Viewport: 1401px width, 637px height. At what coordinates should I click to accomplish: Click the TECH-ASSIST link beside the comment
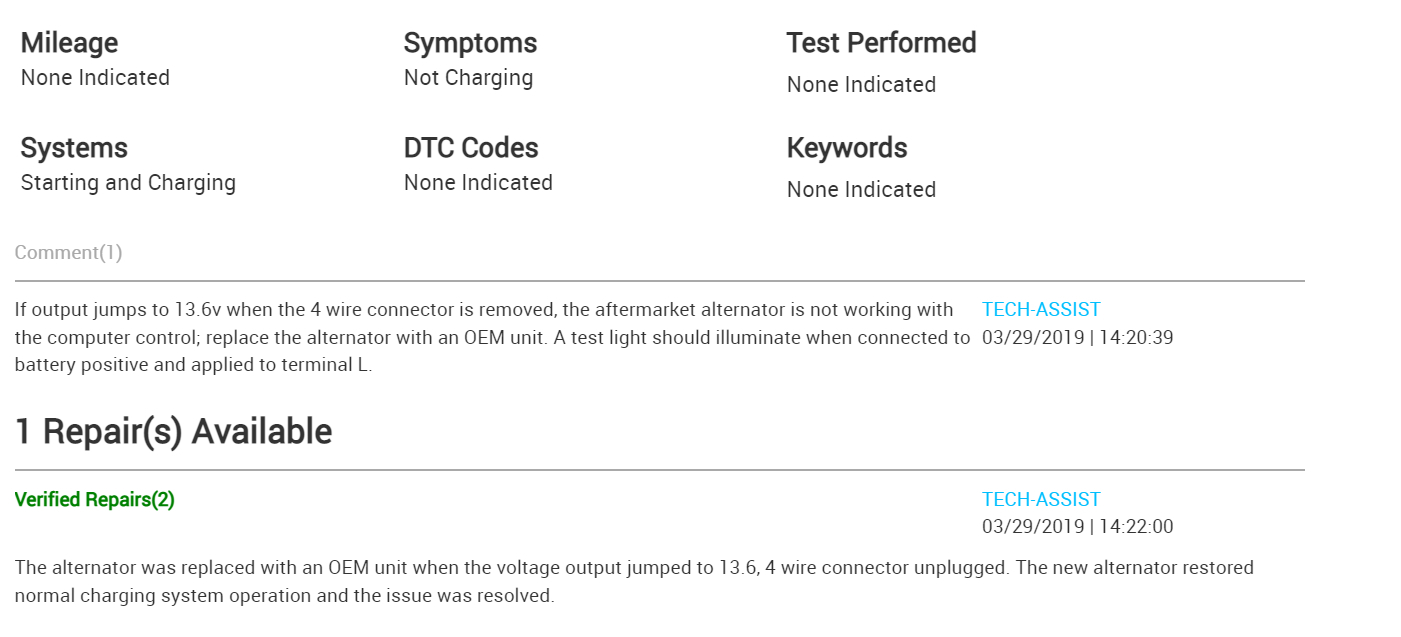(x=1041, y=310)
